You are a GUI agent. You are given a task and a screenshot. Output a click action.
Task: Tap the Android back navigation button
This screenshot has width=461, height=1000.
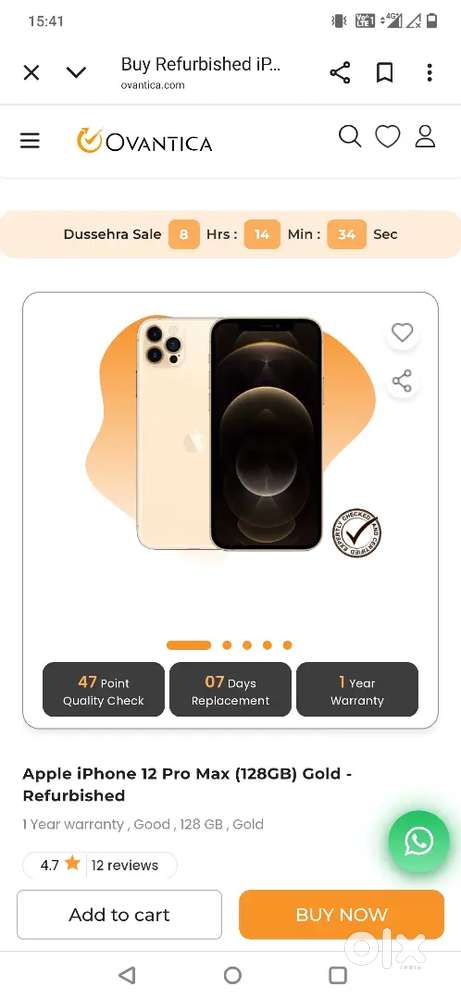(x=127, y=974)
